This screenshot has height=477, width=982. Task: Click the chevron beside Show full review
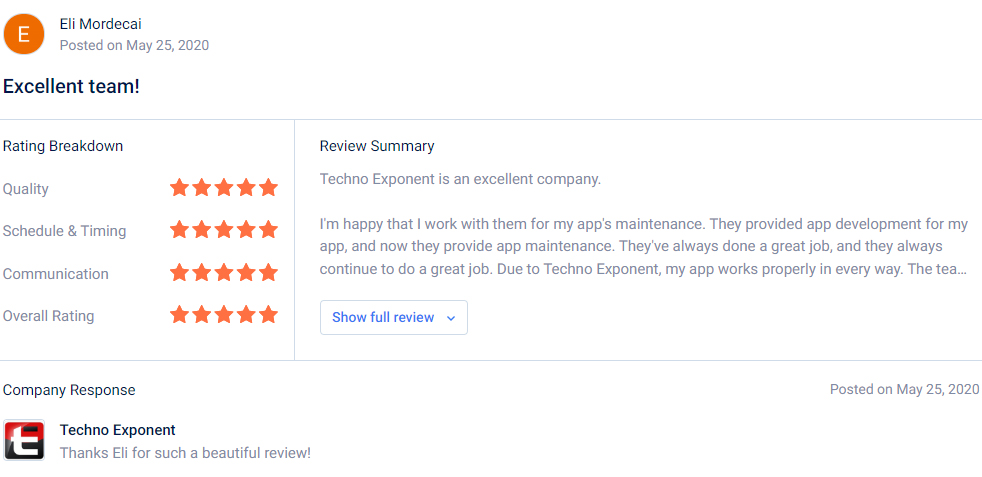[x=451, y=318]
